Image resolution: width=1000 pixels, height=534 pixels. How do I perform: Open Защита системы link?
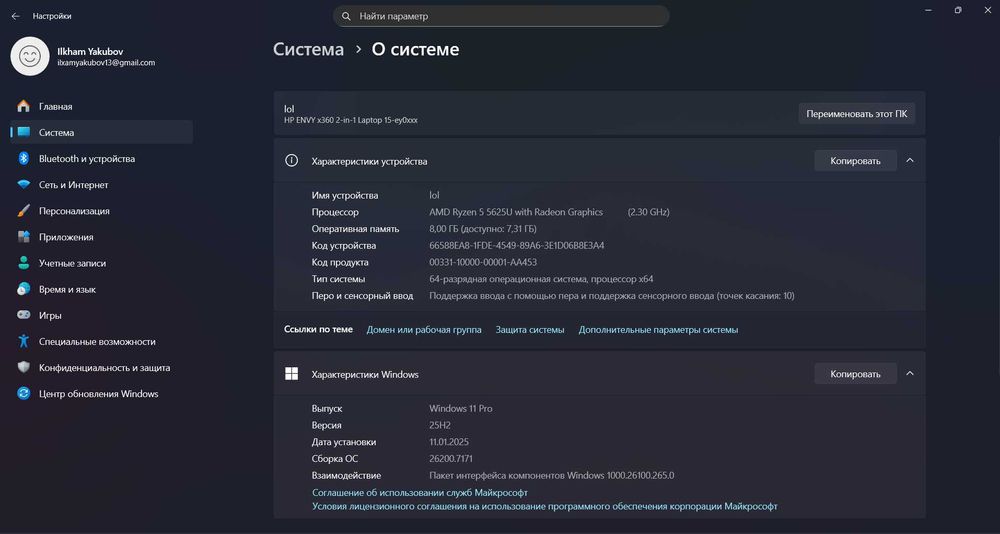click(530, 330)
